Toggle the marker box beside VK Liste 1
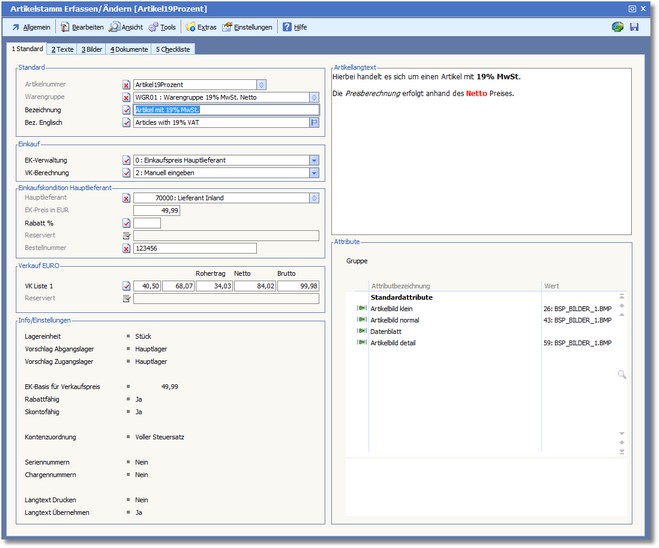Viewport: 659px width, 548px height. [126, 286]
